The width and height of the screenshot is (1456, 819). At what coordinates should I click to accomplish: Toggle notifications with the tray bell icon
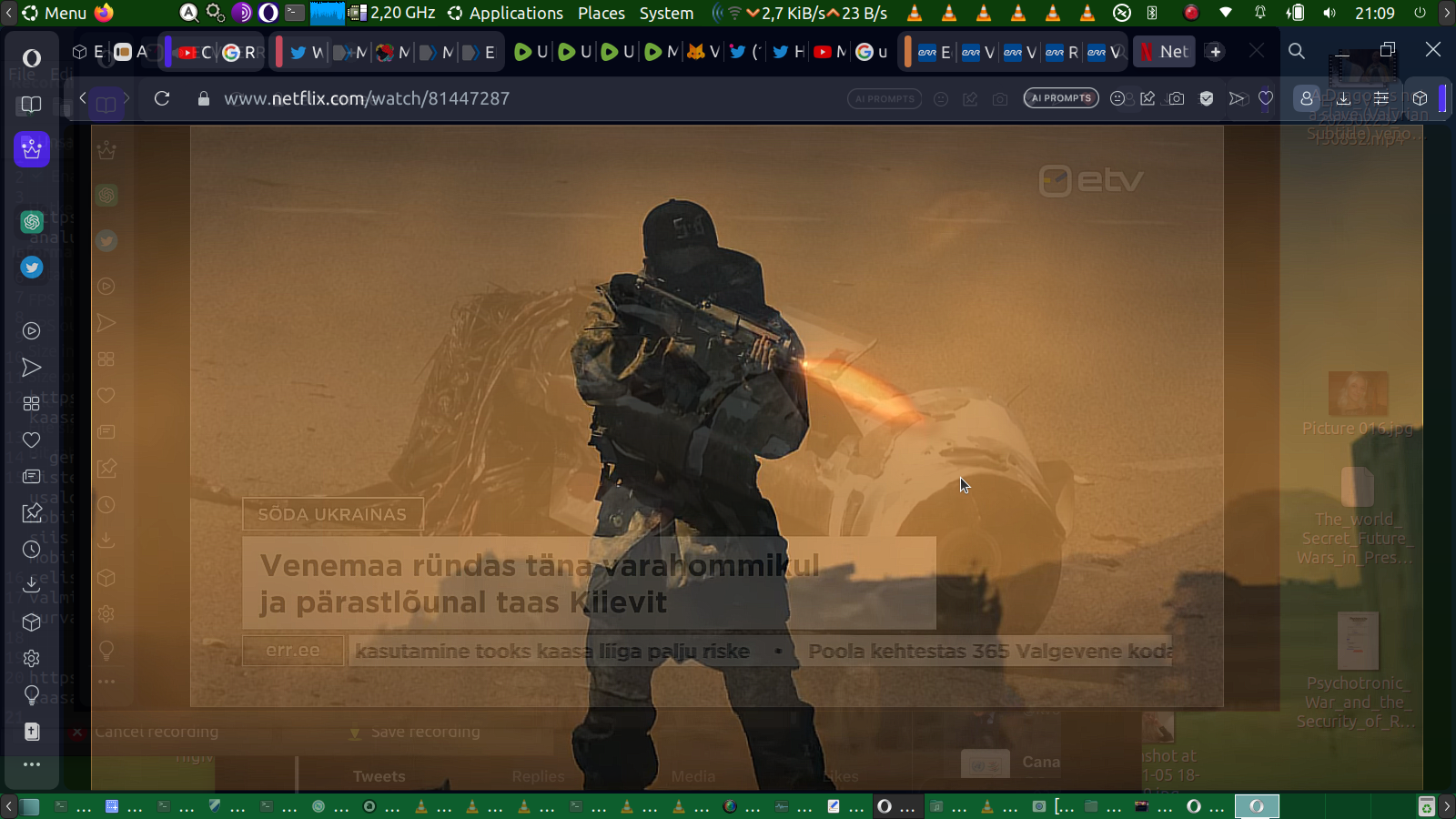(1260, 13)
